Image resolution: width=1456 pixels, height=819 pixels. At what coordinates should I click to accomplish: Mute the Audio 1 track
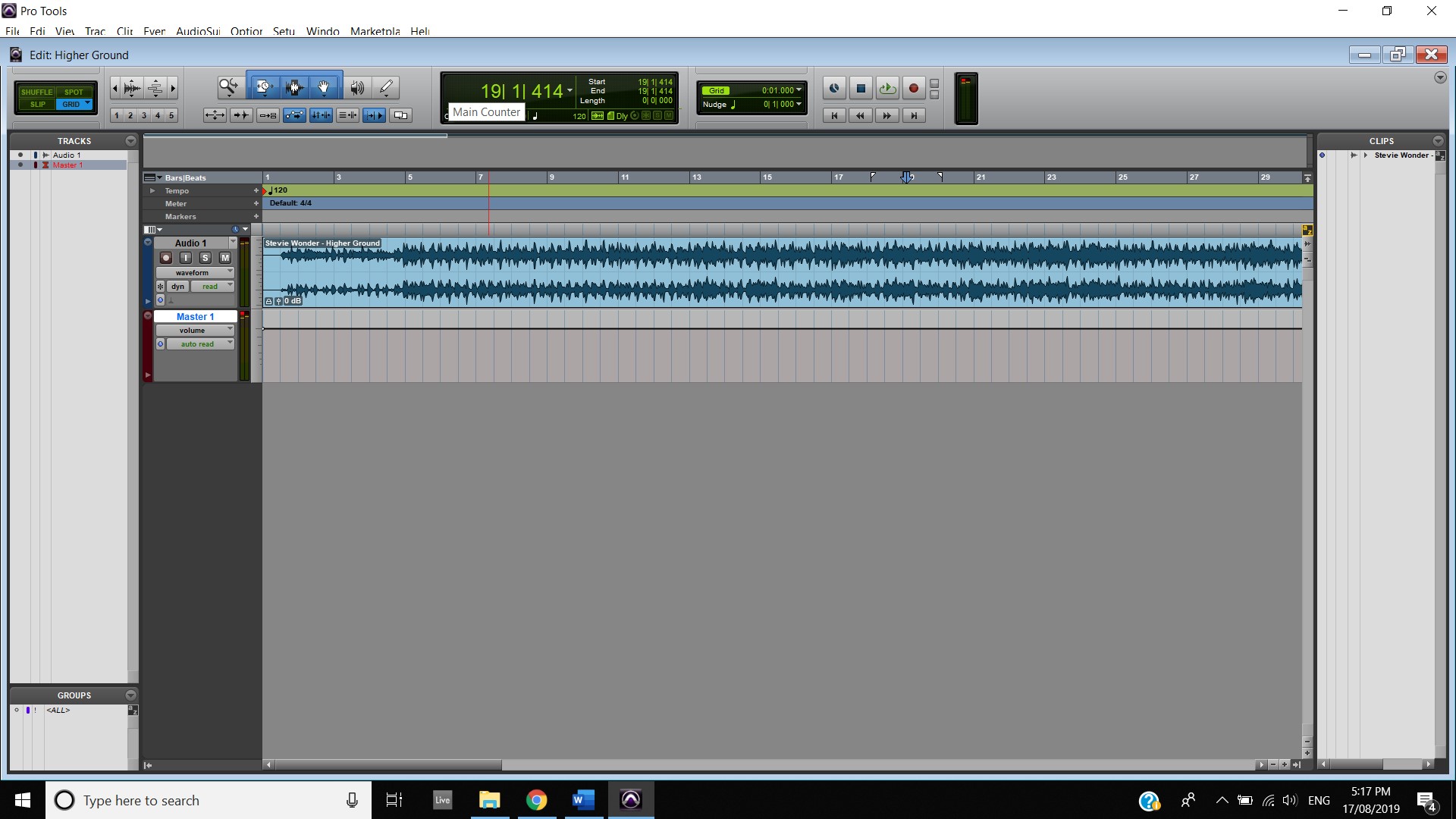point(225,258)
